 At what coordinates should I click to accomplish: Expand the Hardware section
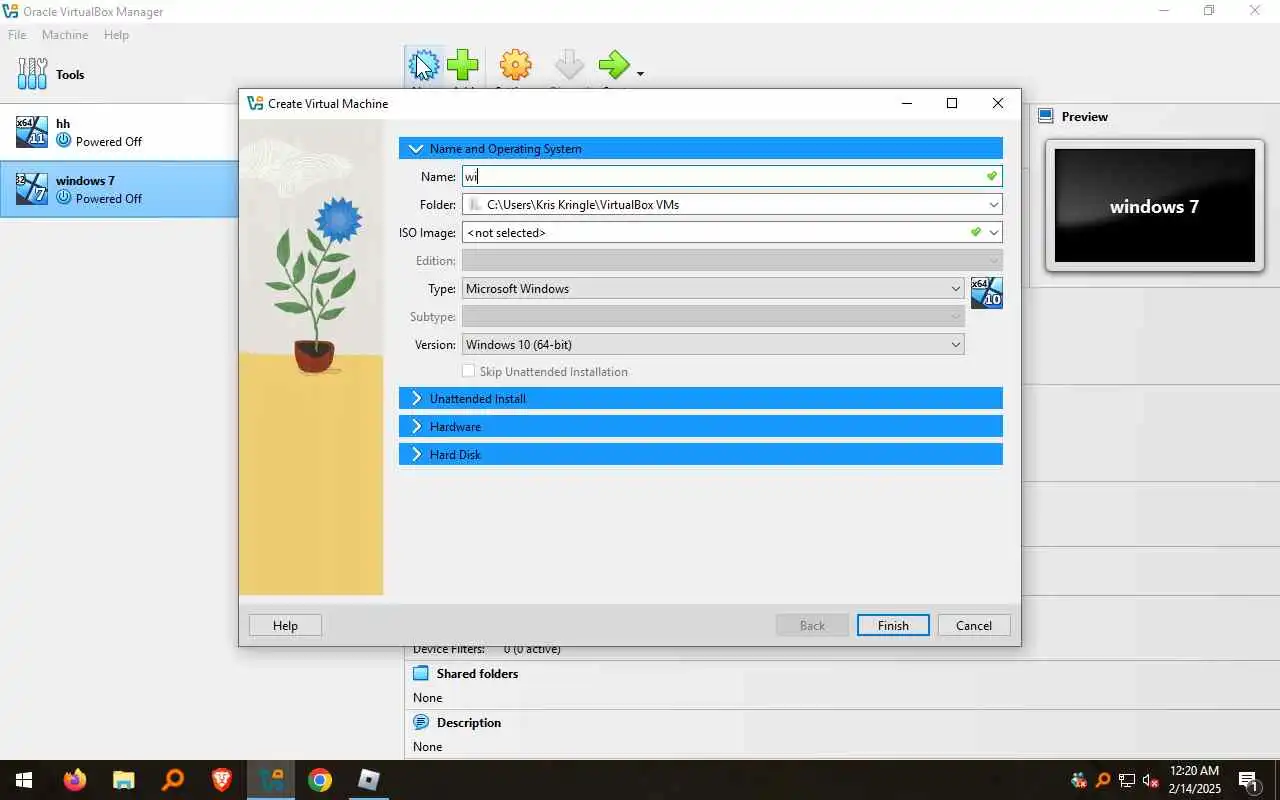700,426
